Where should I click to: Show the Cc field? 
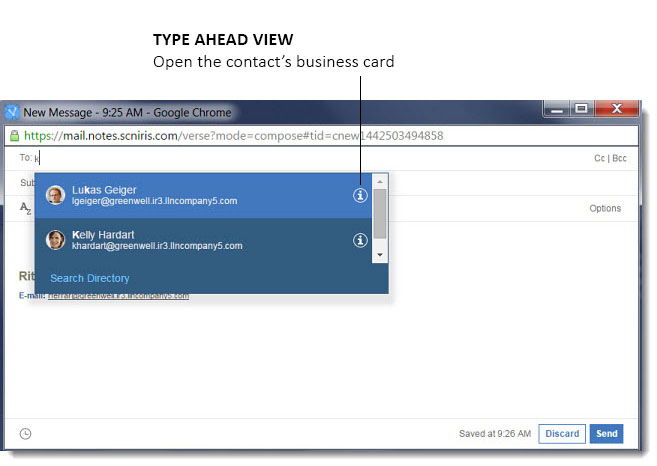coord(599,158)
